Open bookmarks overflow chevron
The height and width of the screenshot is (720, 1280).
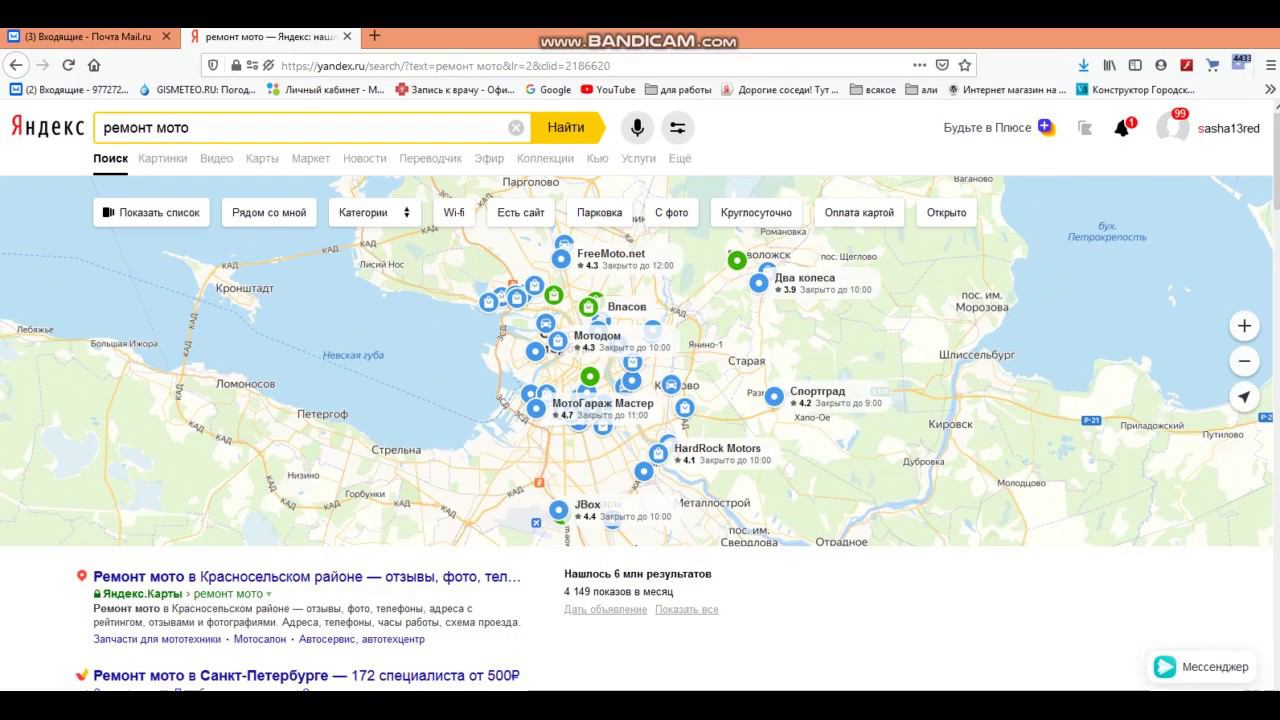(1270, 89)
